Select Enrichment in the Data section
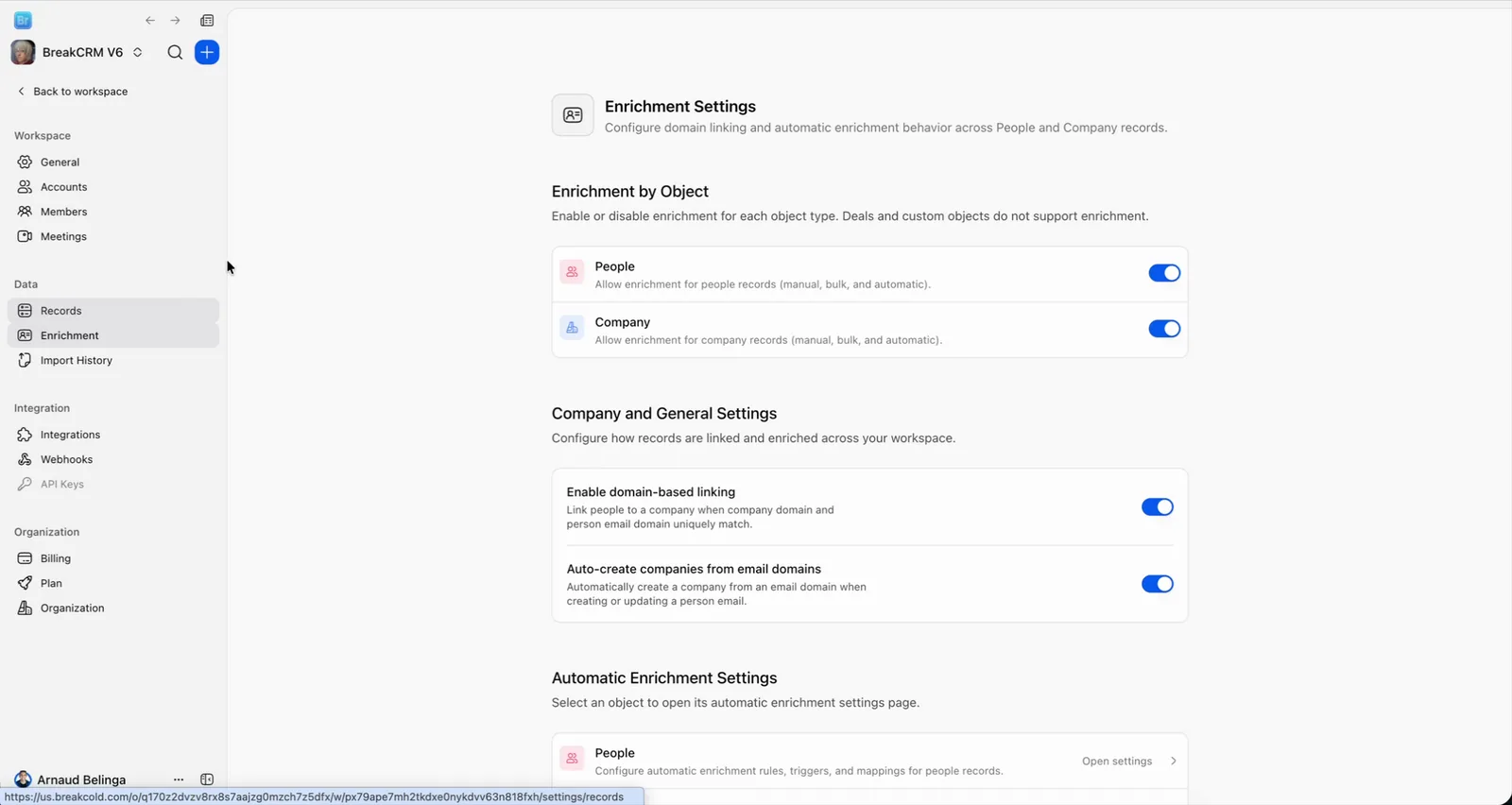 pos(113,335)
